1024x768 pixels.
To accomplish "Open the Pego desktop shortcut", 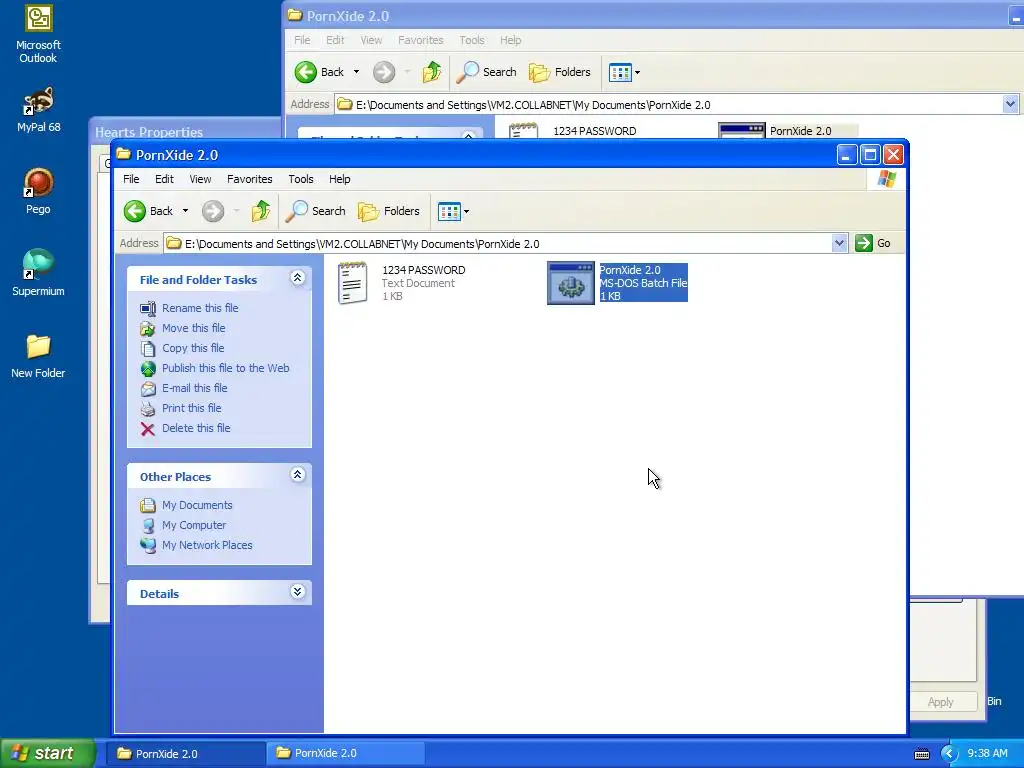I will (39, 191).
